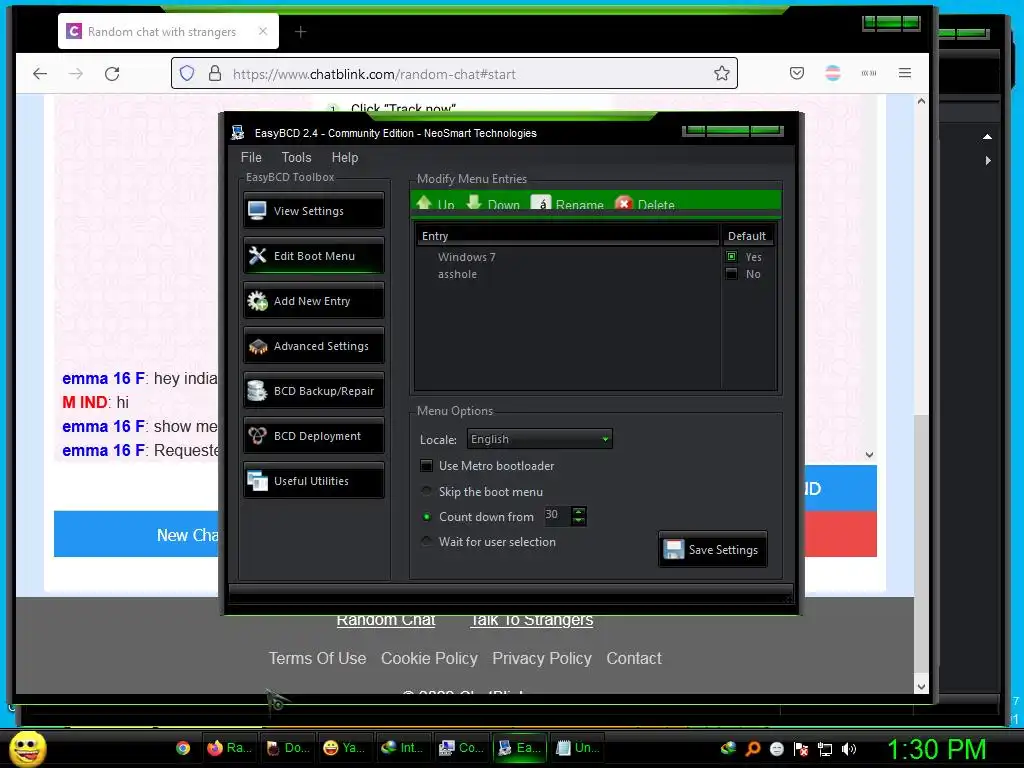Viewport: 1024px width, 768px height.
Task: Enable Use Metro bootloader checkbox
Action: click(426, 466)
